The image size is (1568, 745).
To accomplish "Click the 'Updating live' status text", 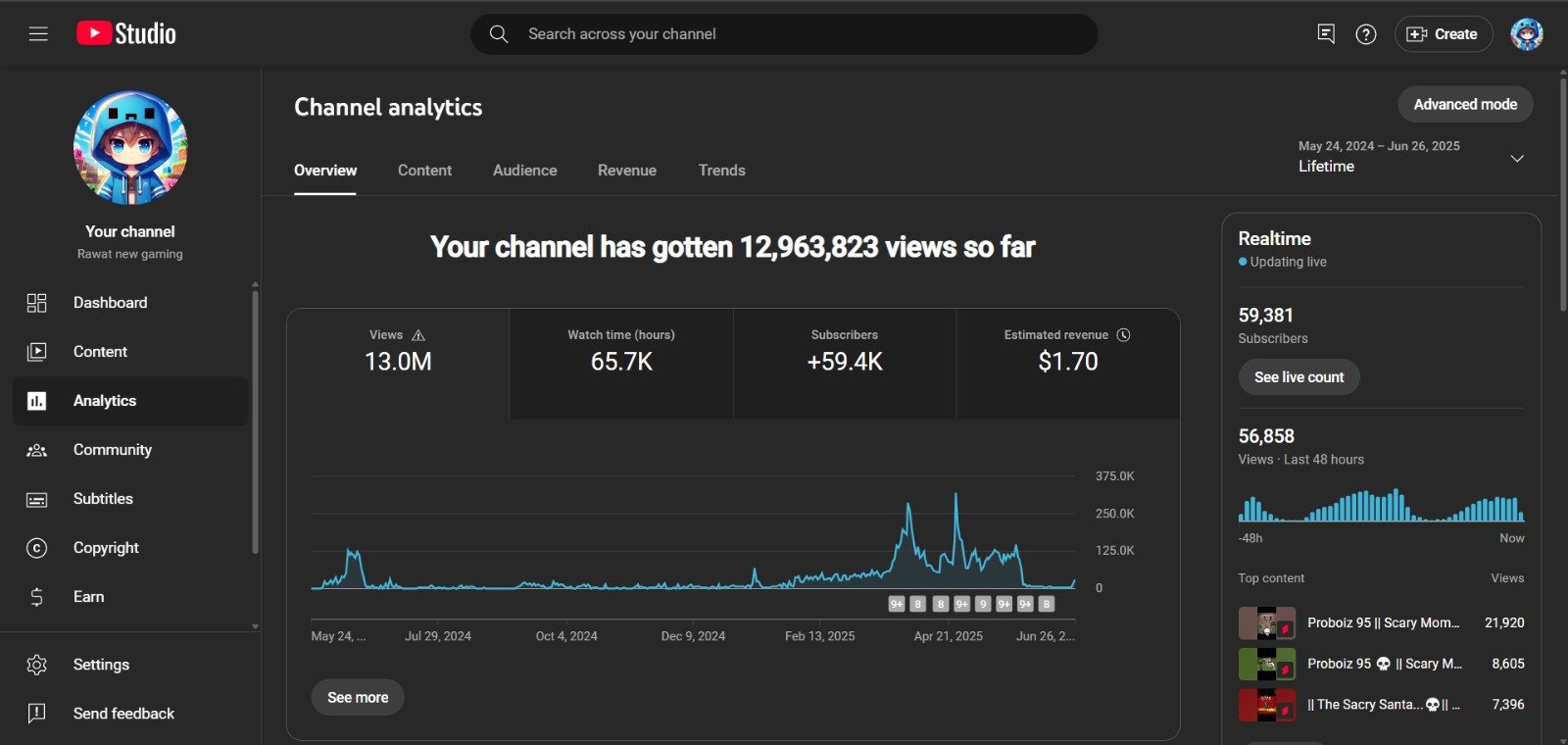I will (x=1288, y=262).
